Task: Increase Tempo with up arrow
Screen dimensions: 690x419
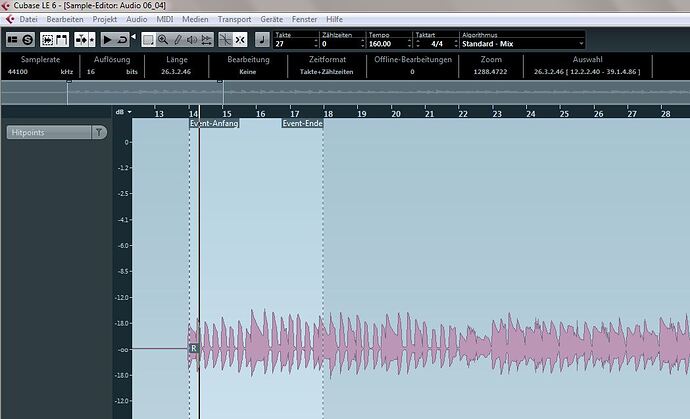Action: click(x=409, y=41)
